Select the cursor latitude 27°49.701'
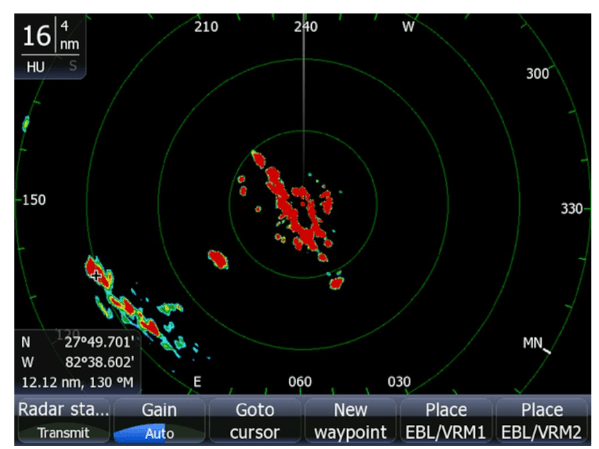The width and height of the screenshot is (599, 449). click(x=99, y=342)
